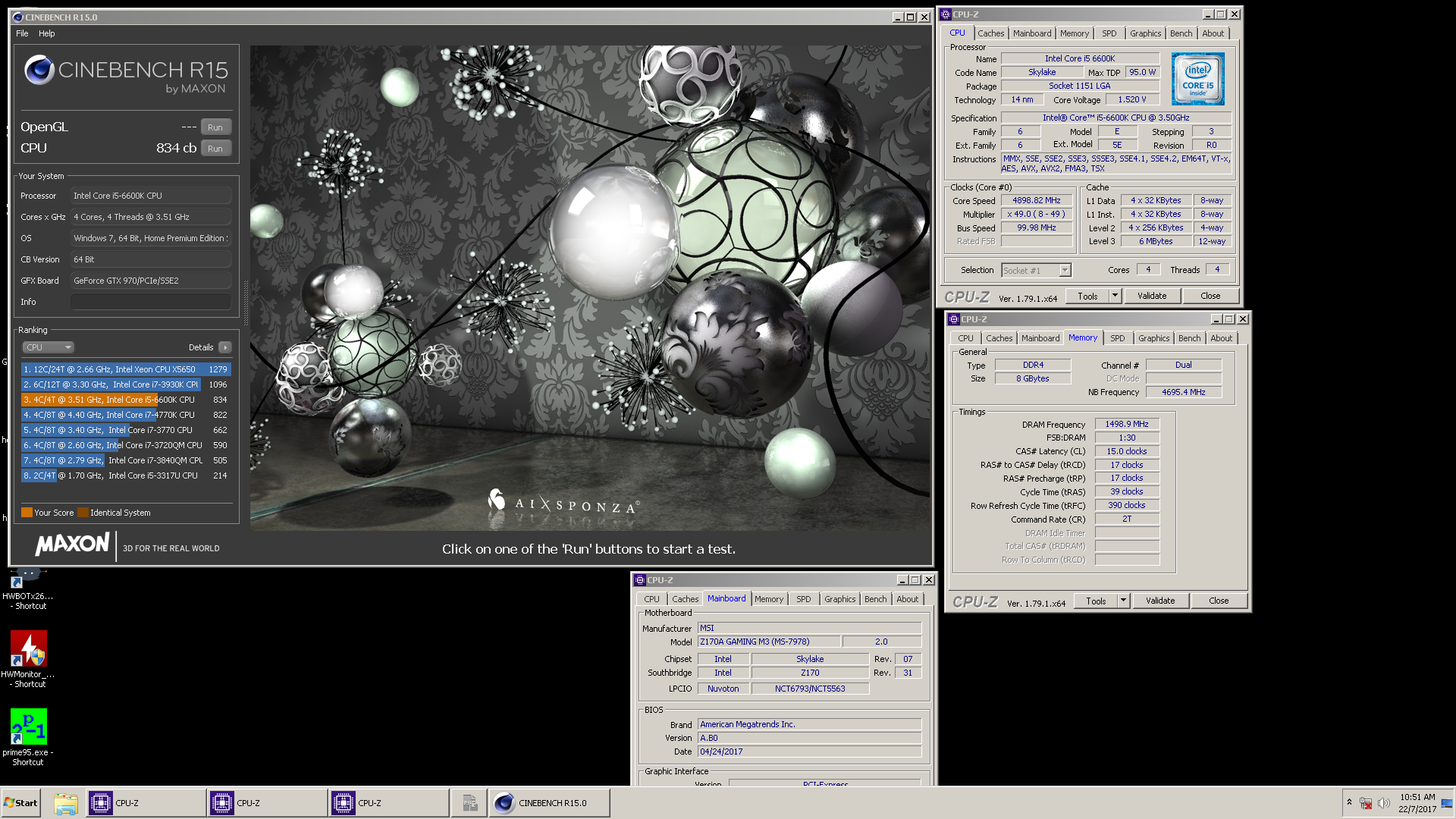Show hidden system tray icons arrow
This screenshot has height=819, width=1456.
[1349, 802]
